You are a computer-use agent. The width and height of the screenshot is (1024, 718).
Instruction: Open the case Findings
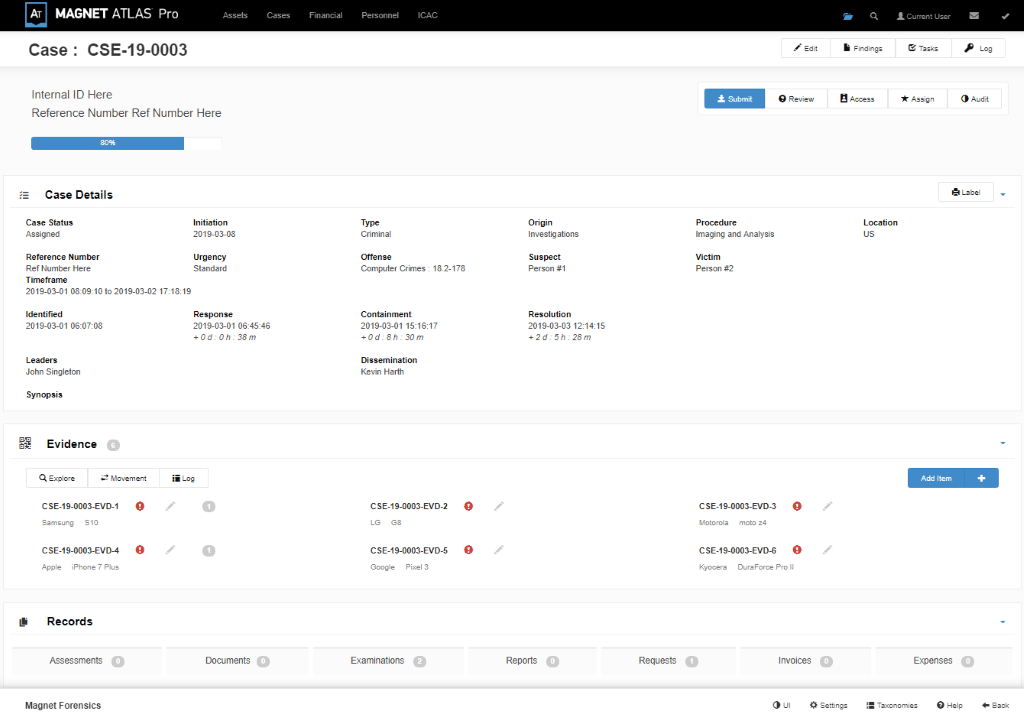[863, 48]
